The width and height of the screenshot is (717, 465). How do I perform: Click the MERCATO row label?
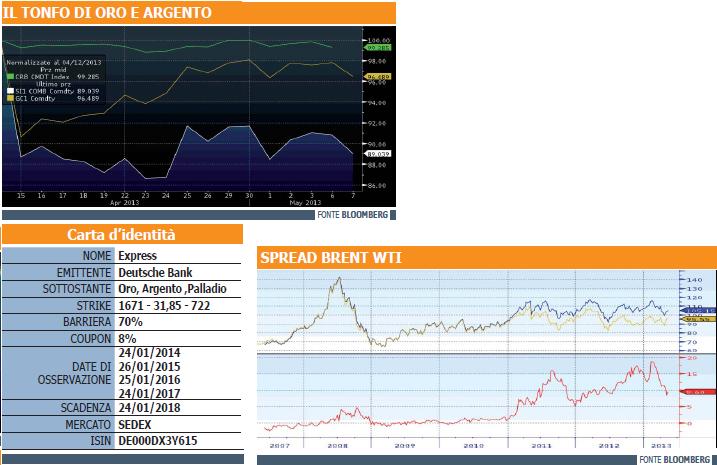tap(88, 425)
